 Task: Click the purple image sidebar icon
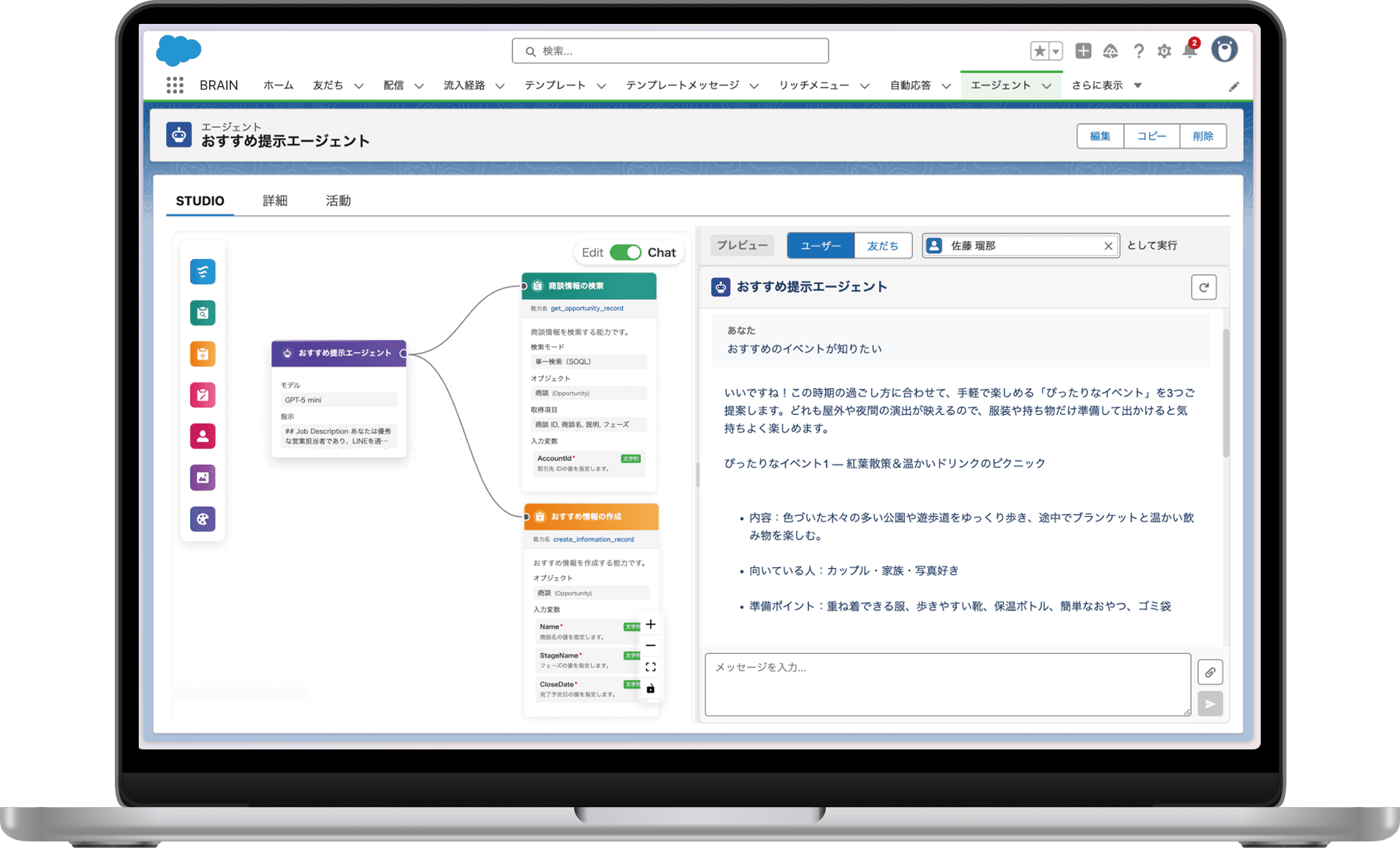pos(202,478)
